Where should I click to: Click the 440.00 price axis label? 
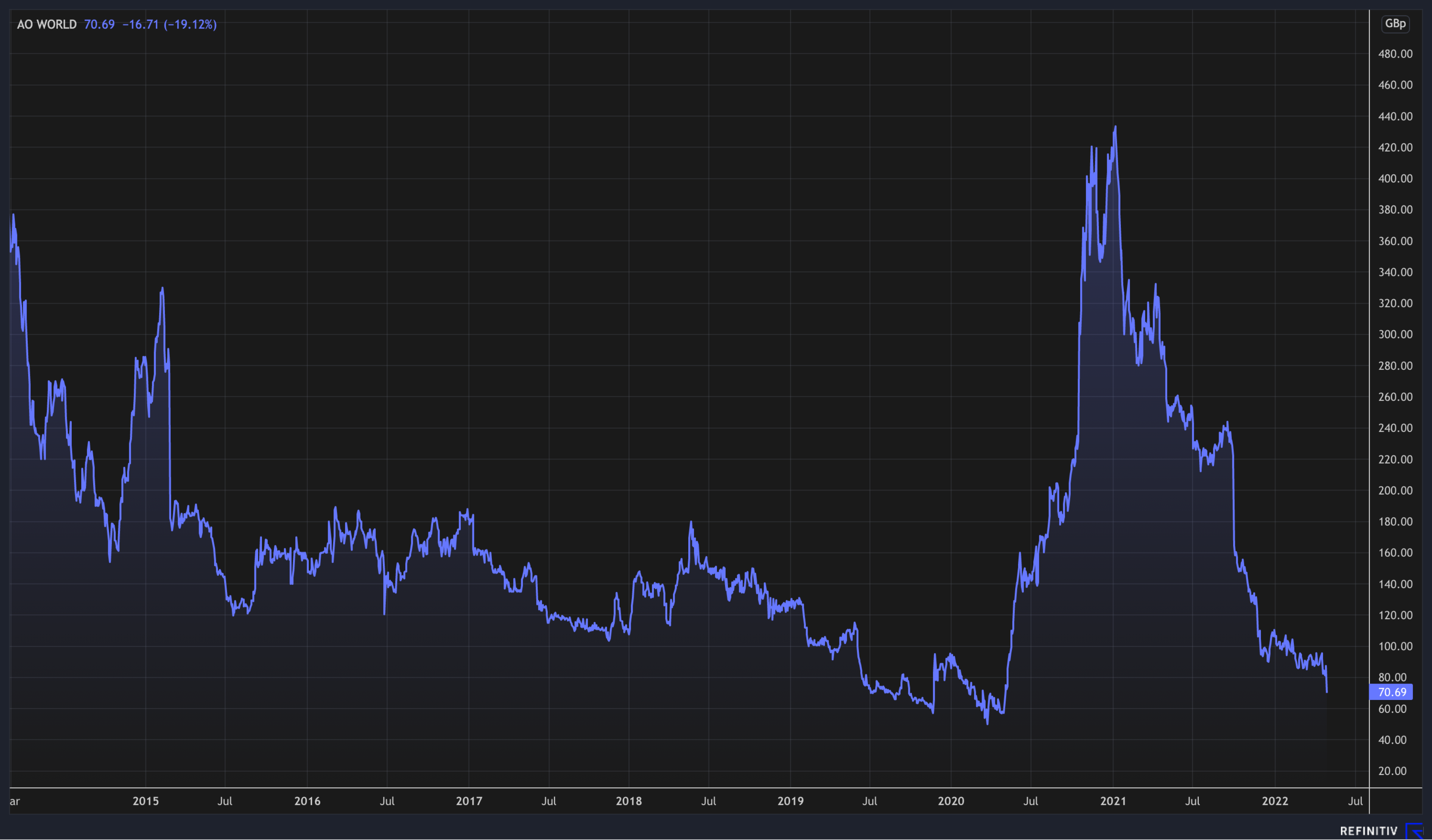1395,116
